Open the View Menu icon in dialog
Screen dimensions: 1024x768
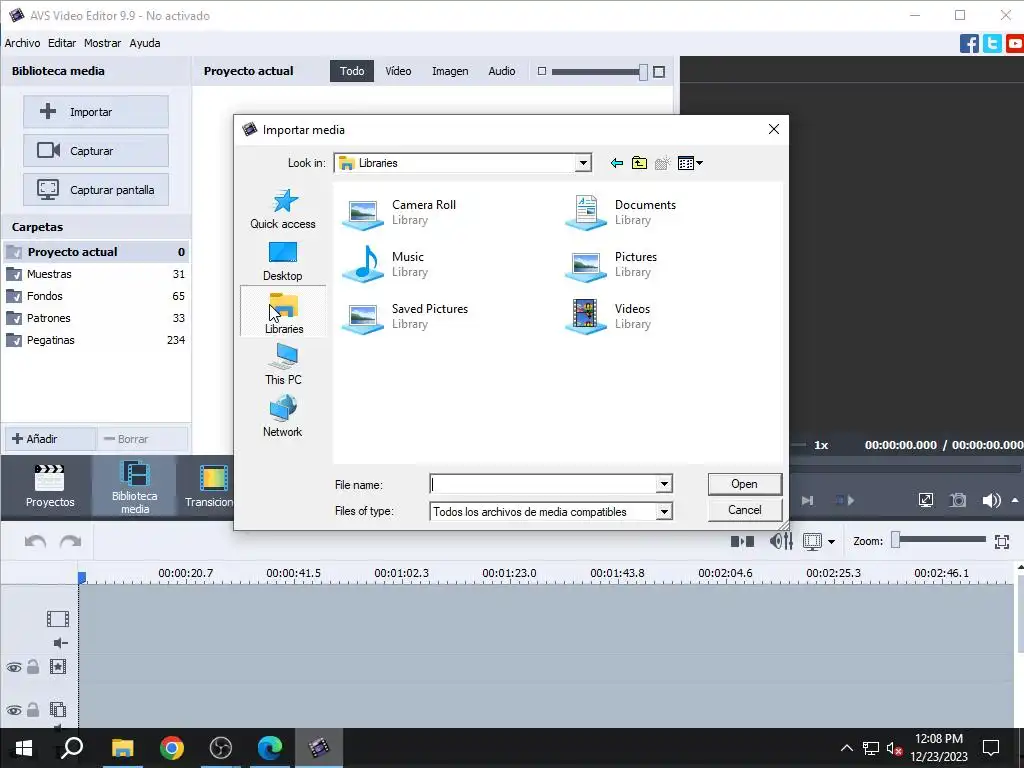point(690,163)
